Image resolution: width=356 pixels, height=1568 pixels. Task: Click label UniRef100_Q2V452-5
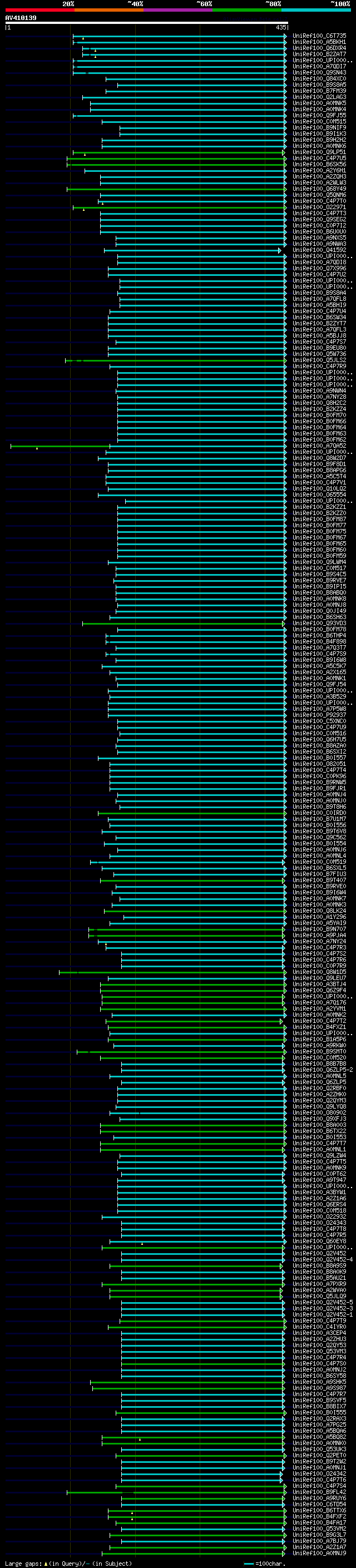(x=323, y=1302)
